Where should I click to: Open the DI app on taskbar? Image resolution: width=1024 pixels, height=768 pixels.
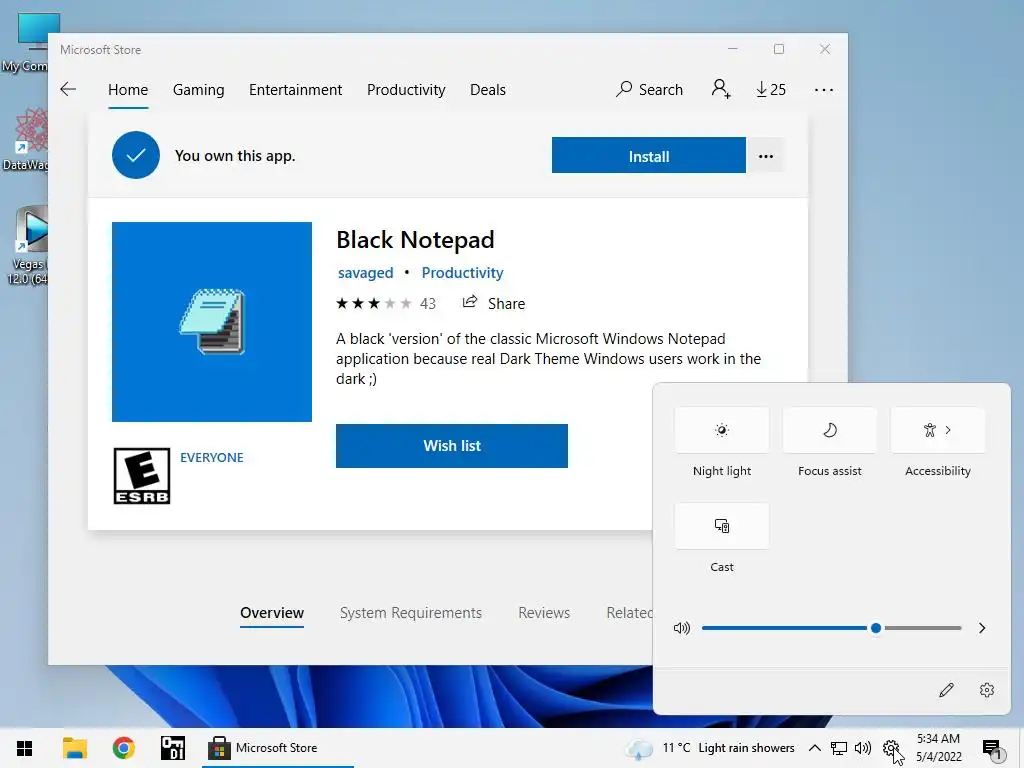tap(173, 748)
